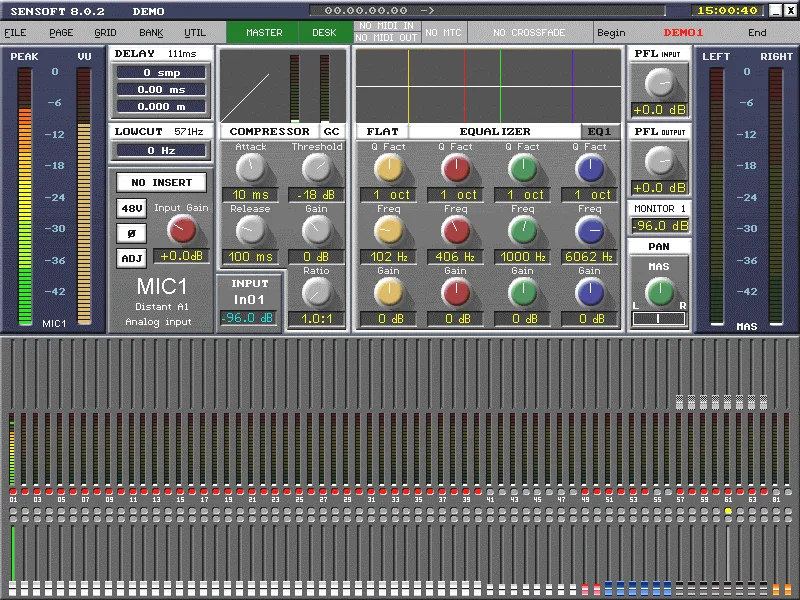Click the red mute button of channel 03

click(x=37, y=491)
